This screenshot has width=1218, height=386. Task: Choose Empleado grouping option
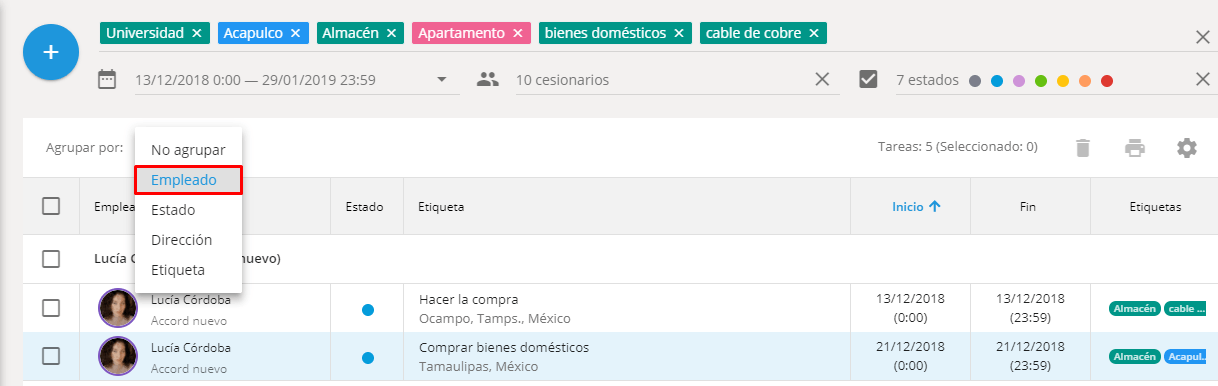point(188,180)
